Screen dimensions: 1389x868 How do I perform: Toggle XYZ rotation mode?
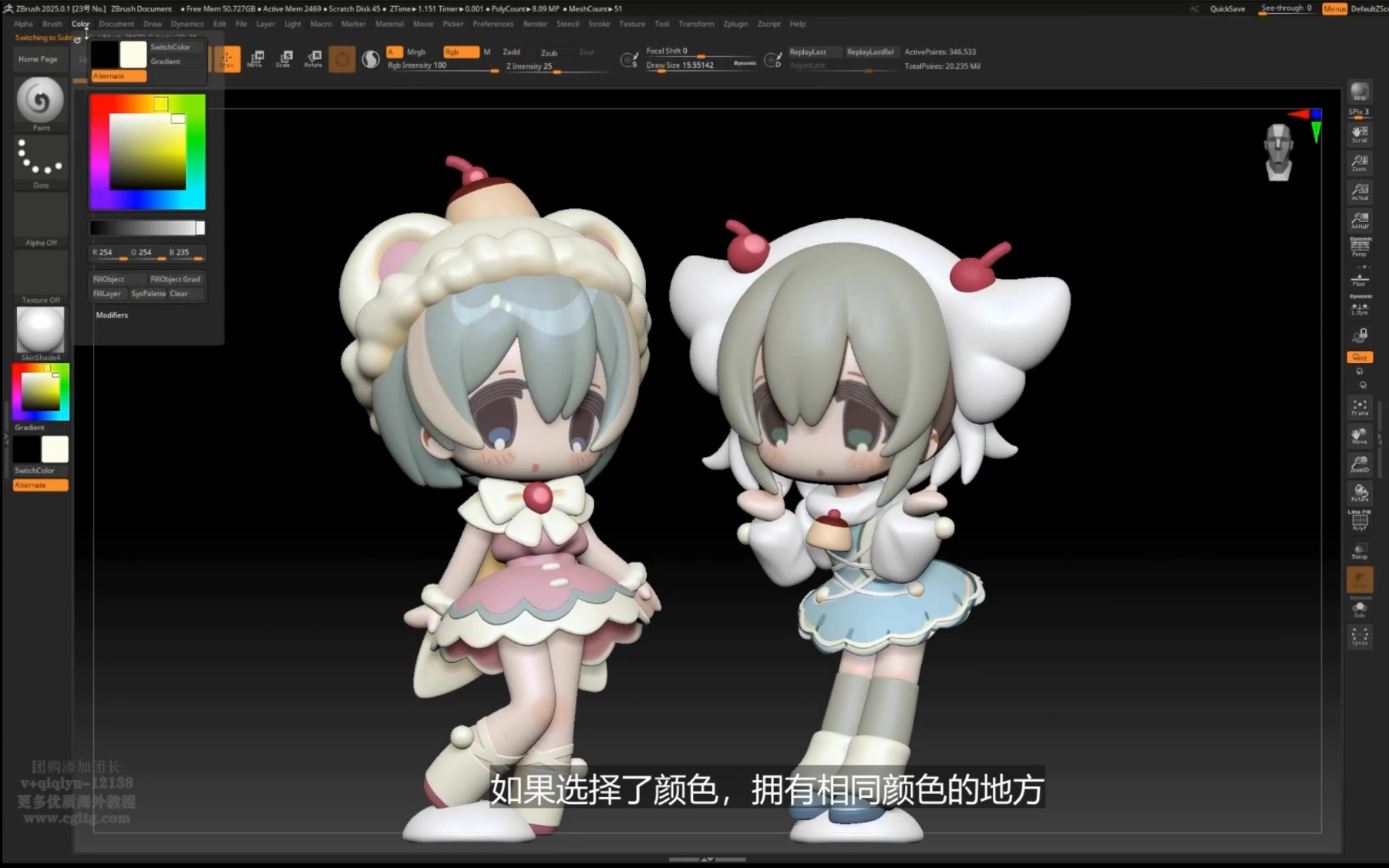(1360, 357)
